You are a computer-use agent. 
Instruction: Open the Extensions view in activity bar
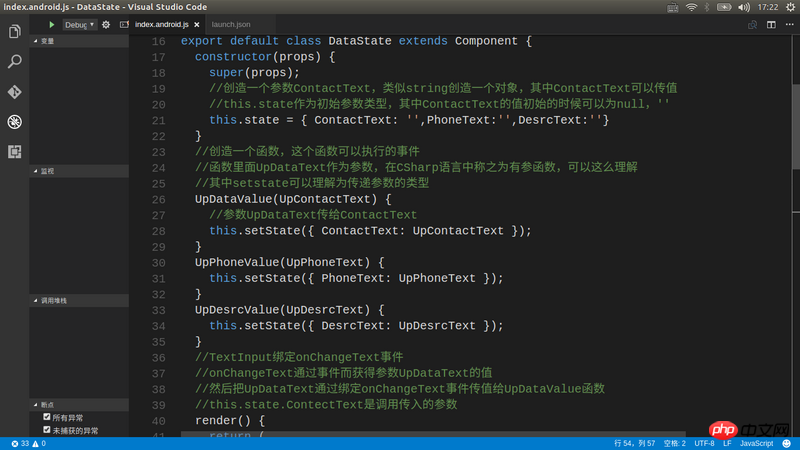(14, 152)
